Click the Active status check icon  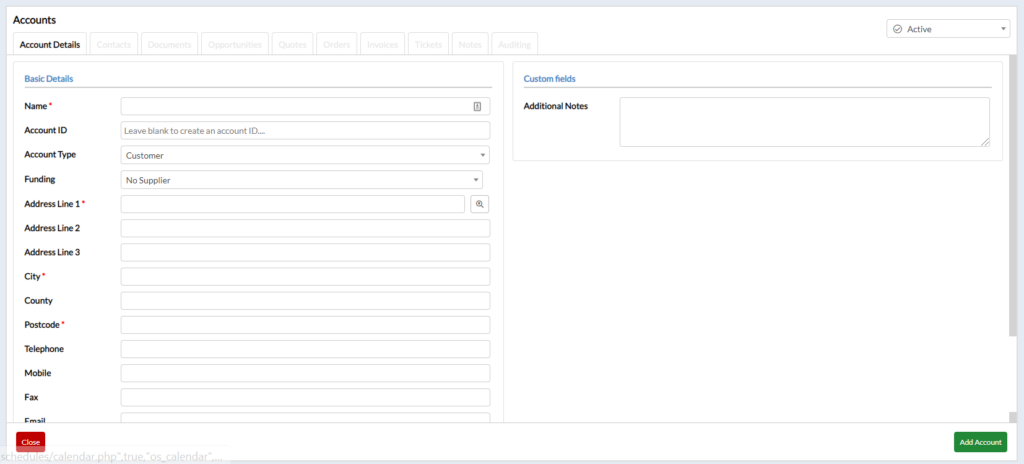(x=897, y=29)
